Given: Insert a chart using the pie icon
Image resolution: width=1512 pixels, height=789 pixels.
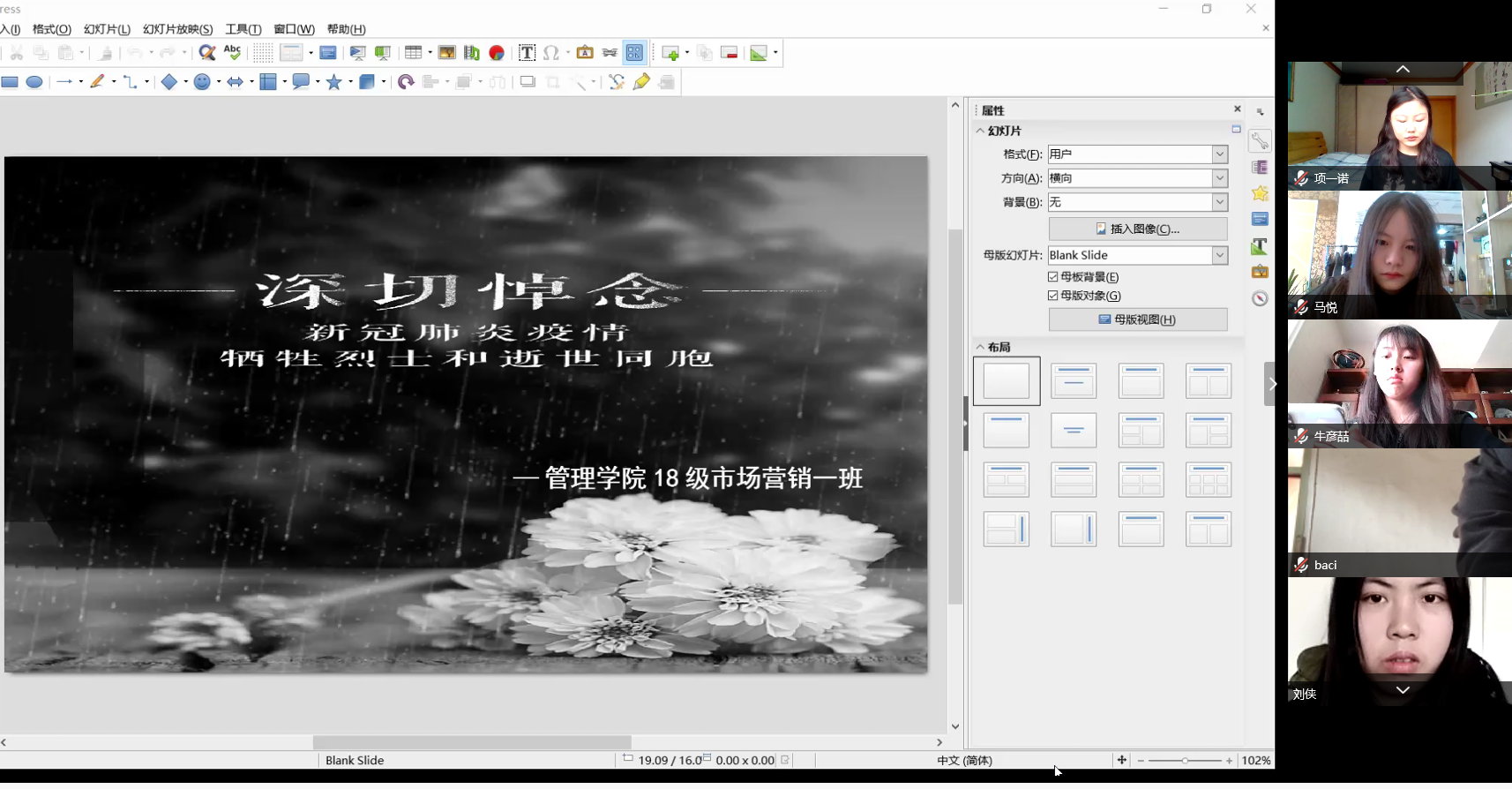Looking at the screenshot, I should pos(497,53).
